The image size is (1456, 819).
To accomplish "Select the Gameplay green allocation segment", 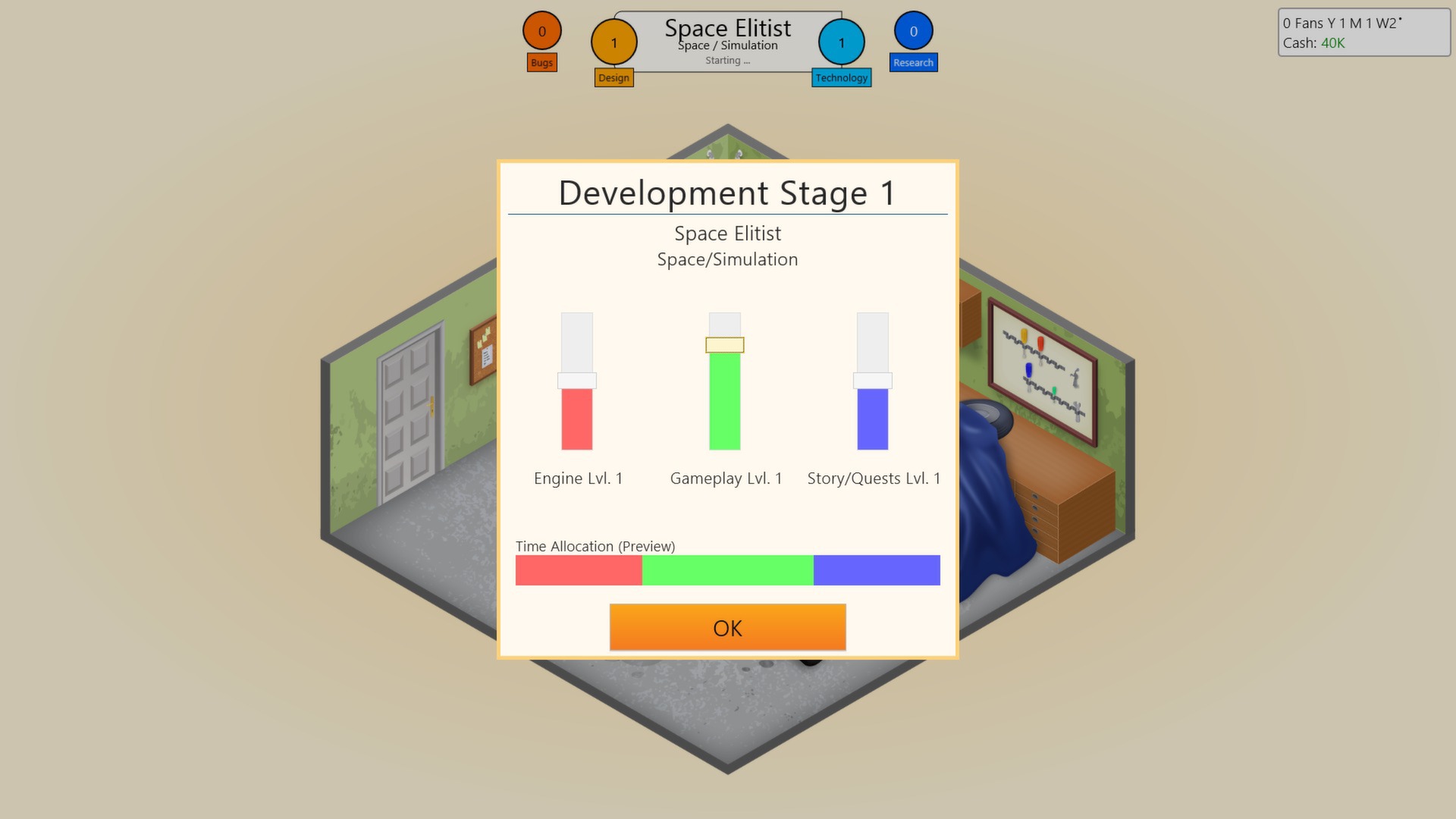I will 727,570.
